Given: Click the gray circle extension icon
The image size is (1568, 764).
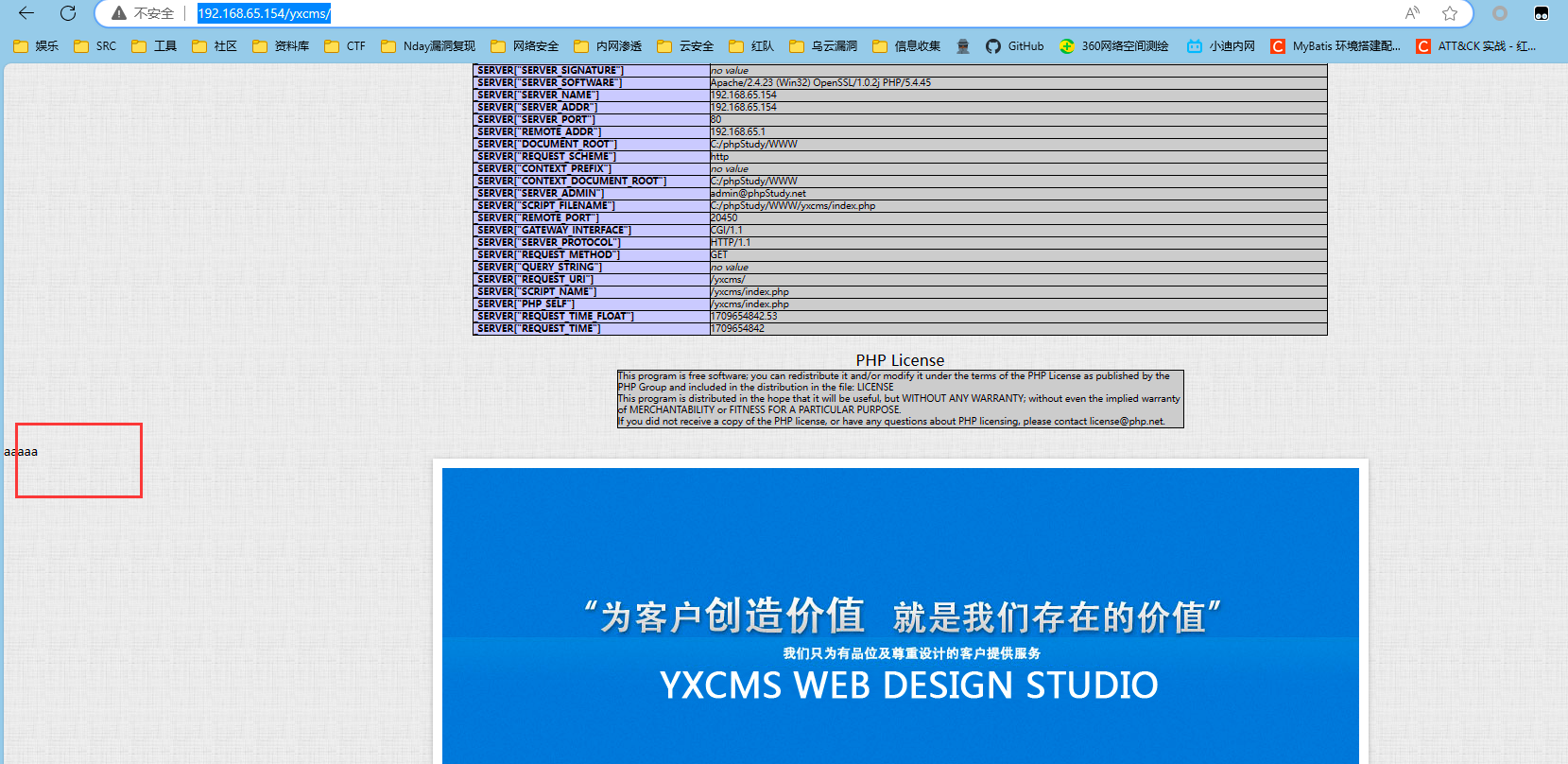Looking at the screenshot, I should [1500, 13].
